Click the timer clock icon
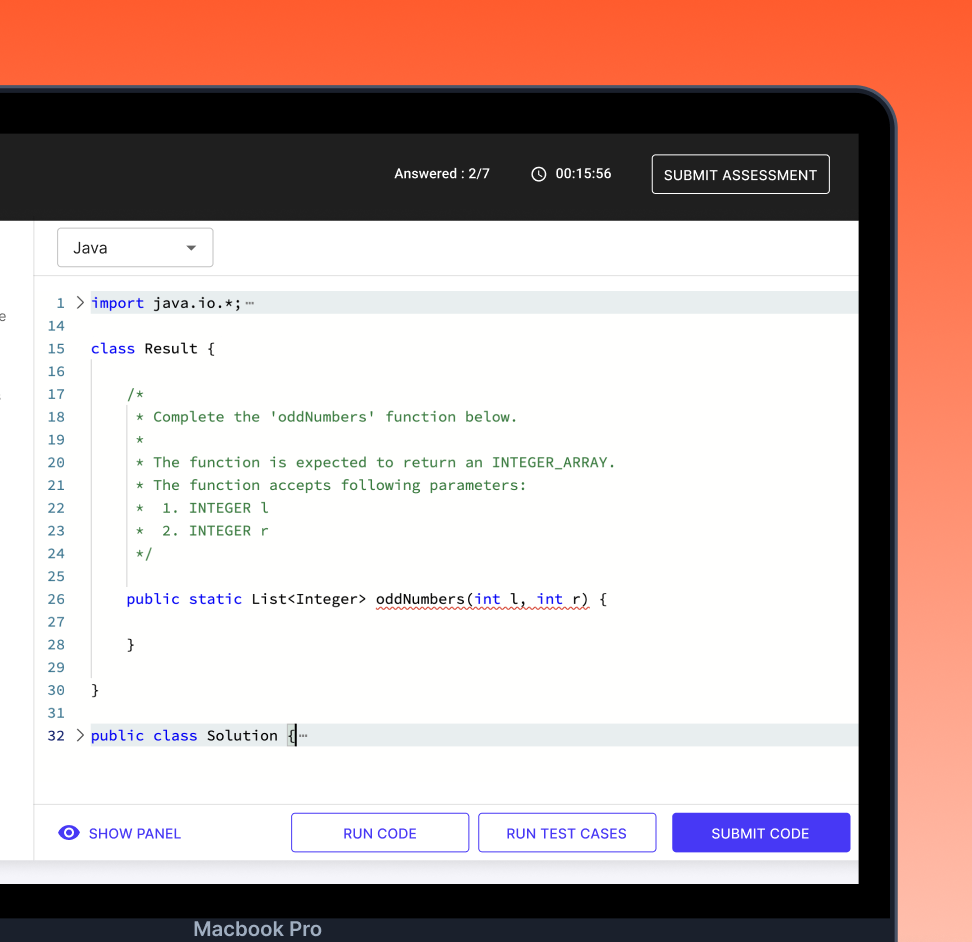This screenshot has height=942, width=972. point(538,174)
